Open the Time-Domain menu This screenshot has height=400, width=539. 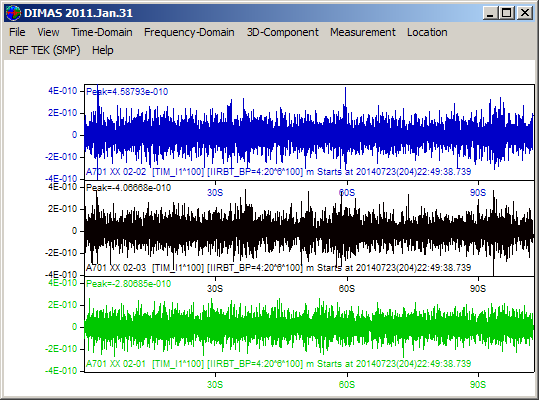click(x=102, y=32)
